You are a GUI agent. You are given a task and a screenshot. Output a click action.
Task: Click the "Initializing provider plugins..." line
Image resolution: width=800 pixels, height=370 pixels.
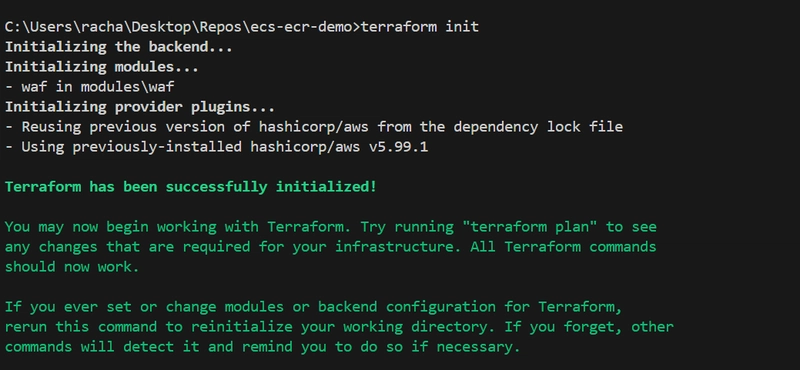coord(140,107)
